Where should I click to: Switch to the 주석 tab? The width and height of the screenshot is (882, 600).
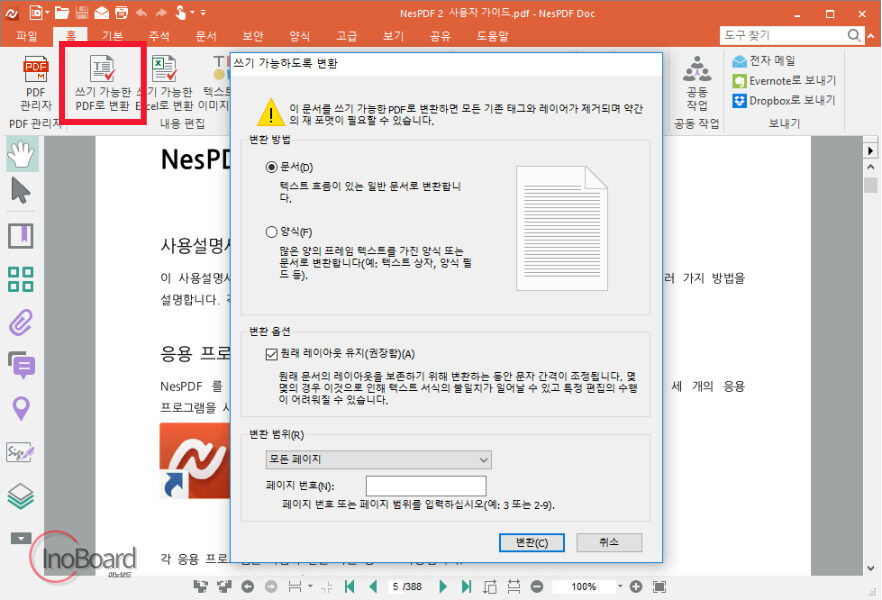coord(159,36)
